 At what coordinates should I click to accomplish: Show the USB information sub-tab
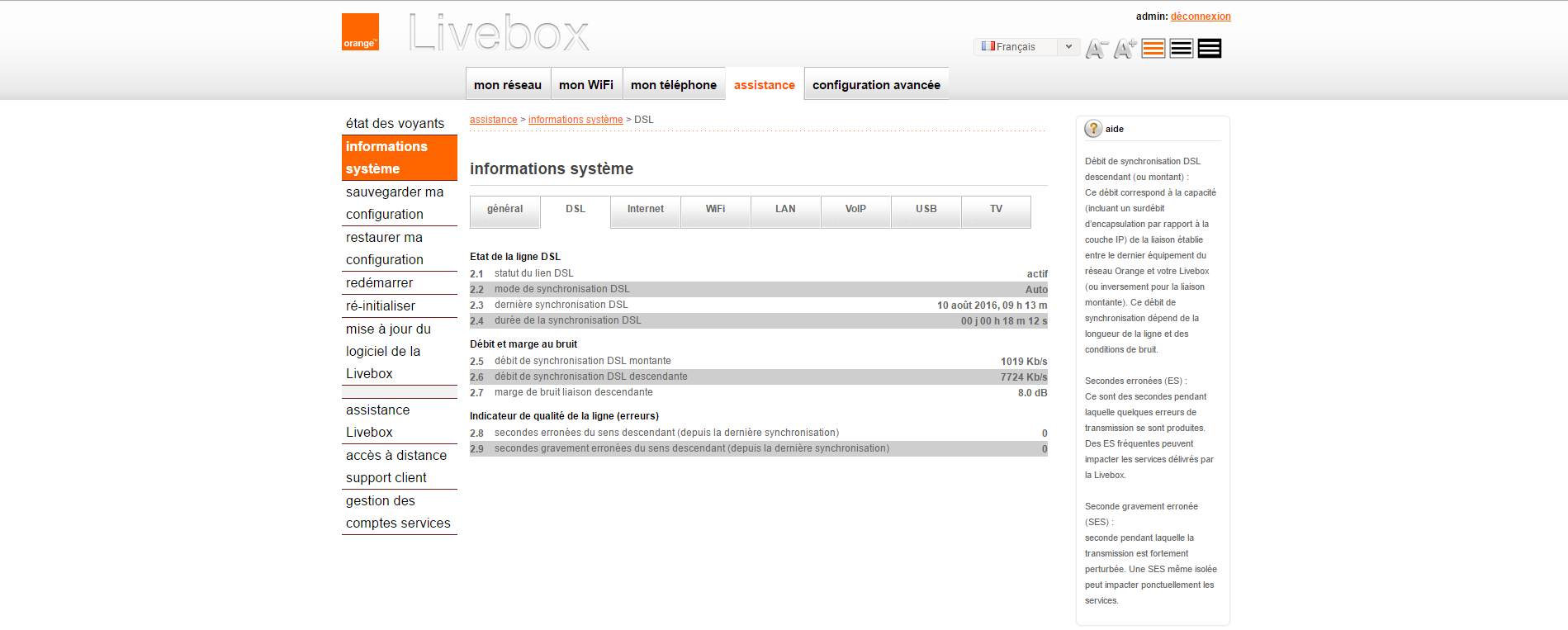point(926,210)
